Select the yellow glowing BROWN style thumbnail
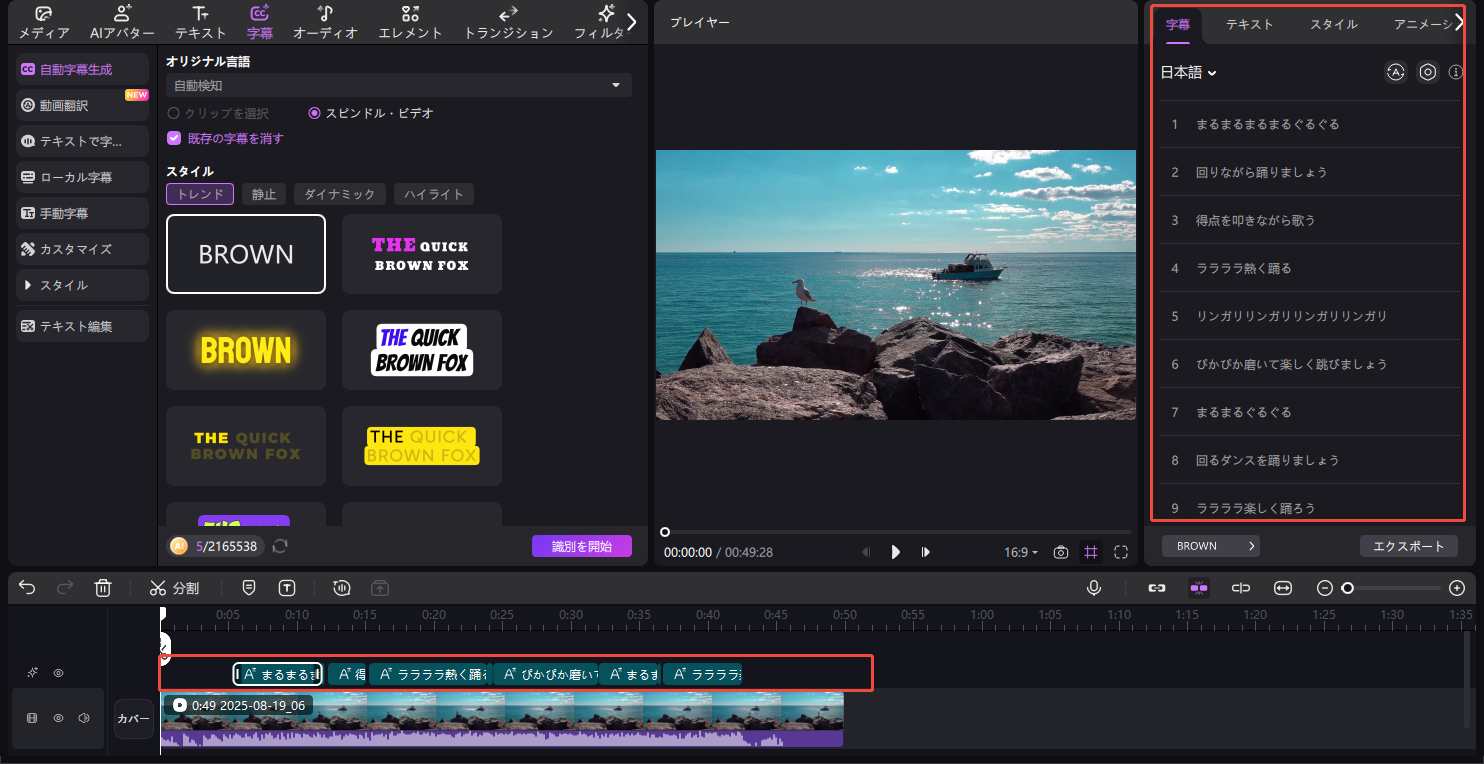This screenshot has height=764, width=1484. (x=246, y=350)
